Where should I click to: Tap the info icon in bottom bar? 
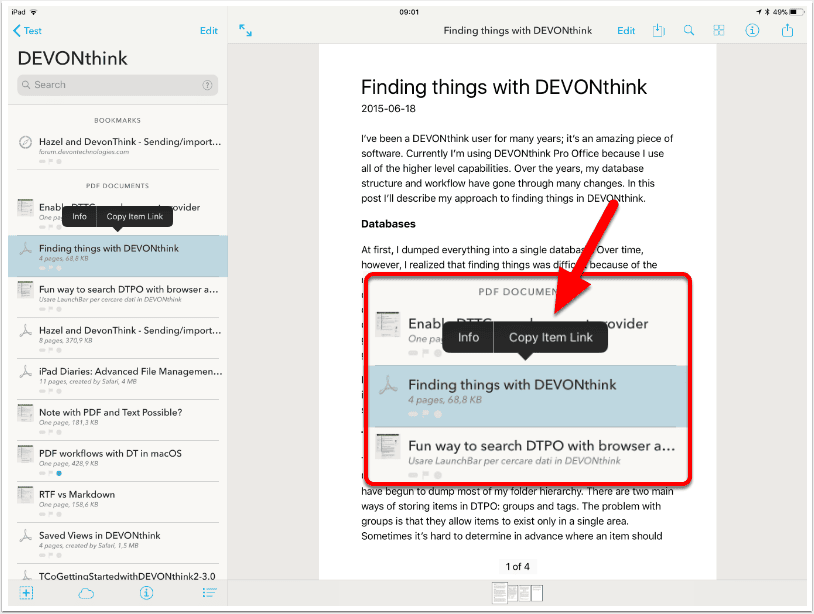(146, 593)
